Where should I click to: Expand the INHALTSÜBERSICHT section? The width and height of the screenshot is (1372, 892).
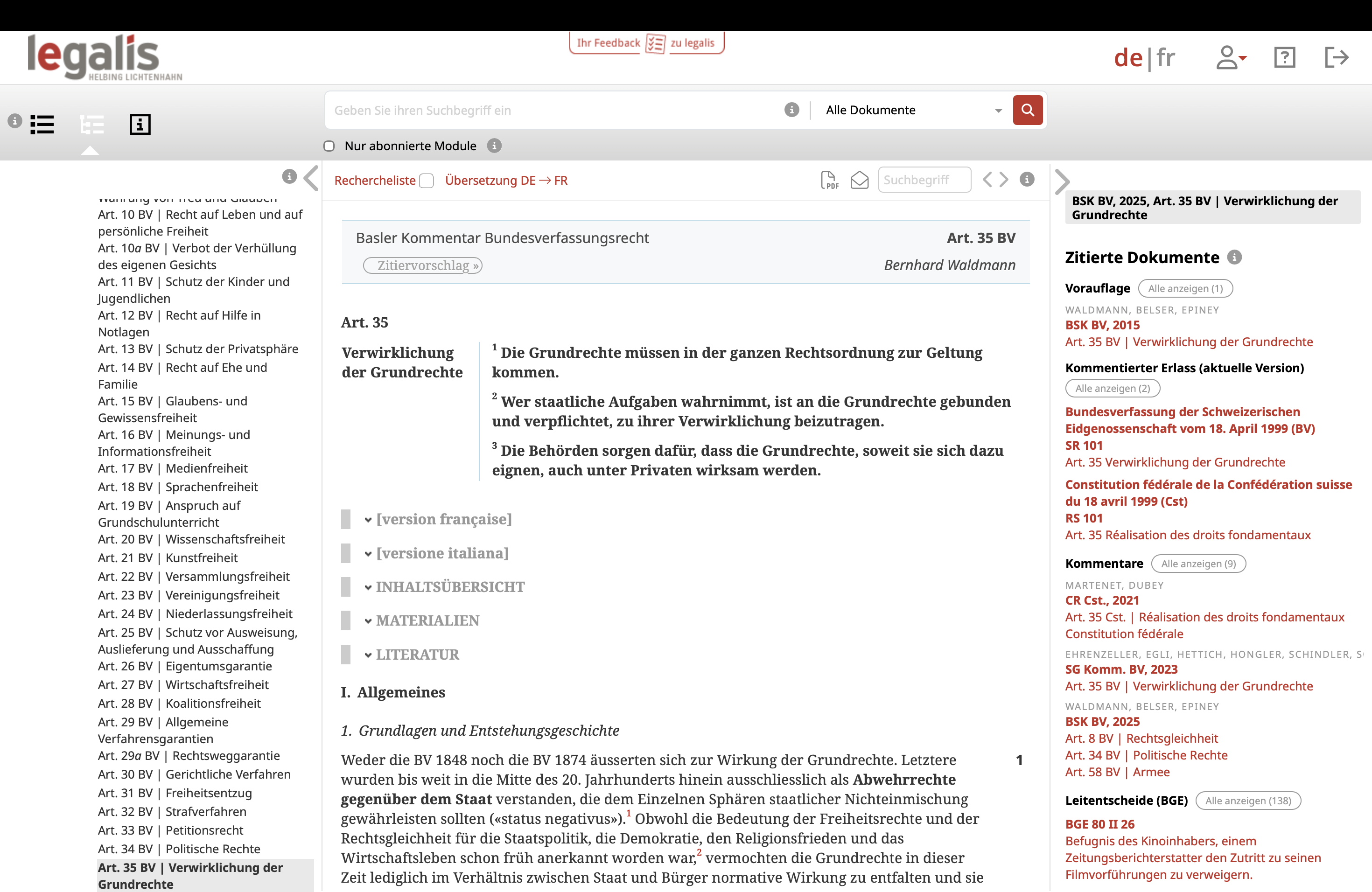pyautogui.click(x=450, y=587)
